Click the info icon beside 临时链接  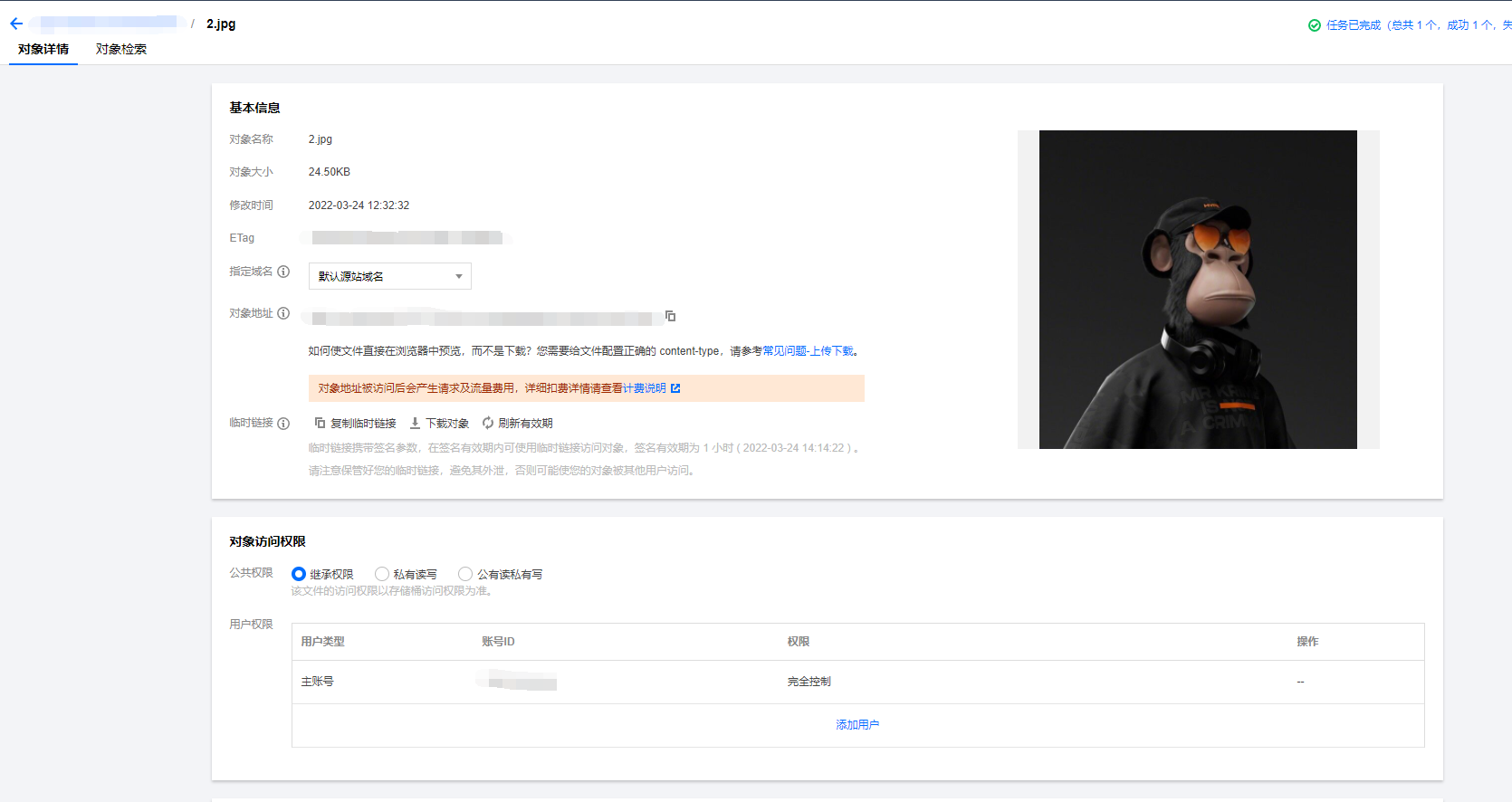click(x=283, y=424)
